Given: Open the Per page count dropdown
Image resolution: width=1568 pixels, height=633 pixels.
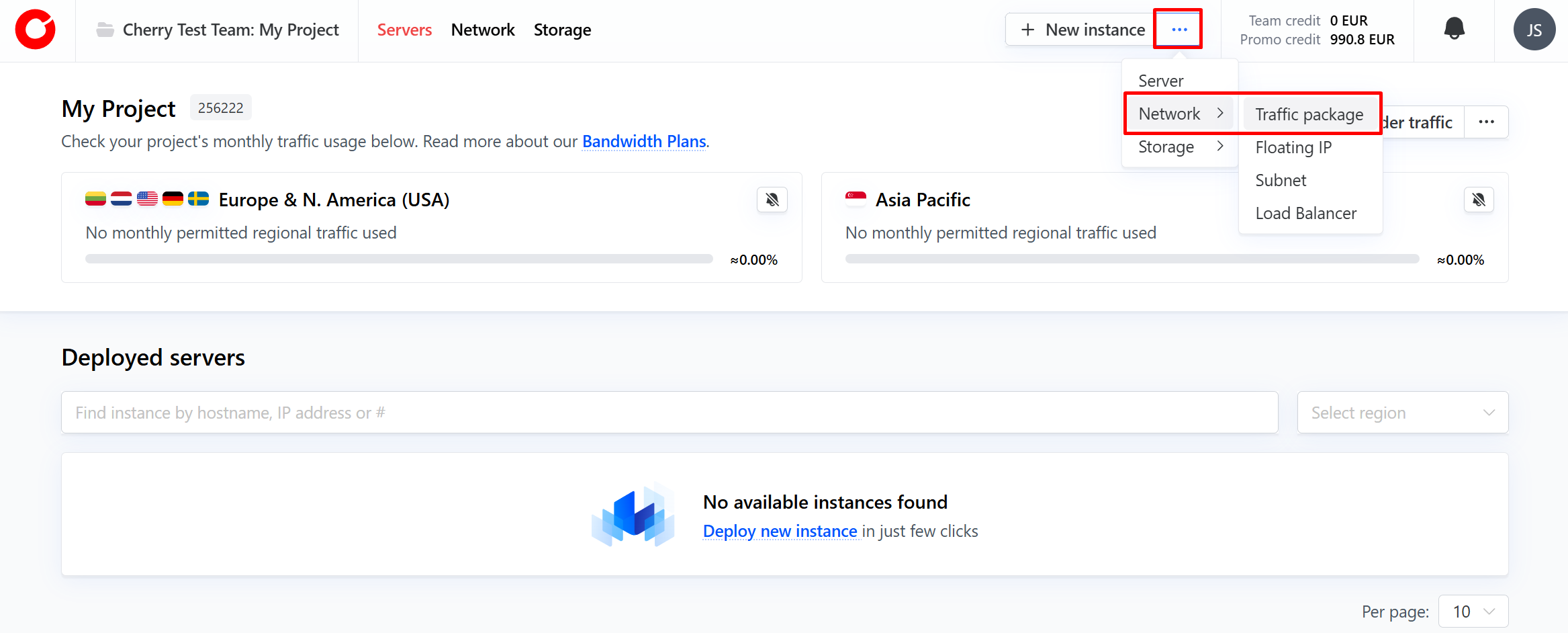Looking at the screenshot, I should (1473, 611).
